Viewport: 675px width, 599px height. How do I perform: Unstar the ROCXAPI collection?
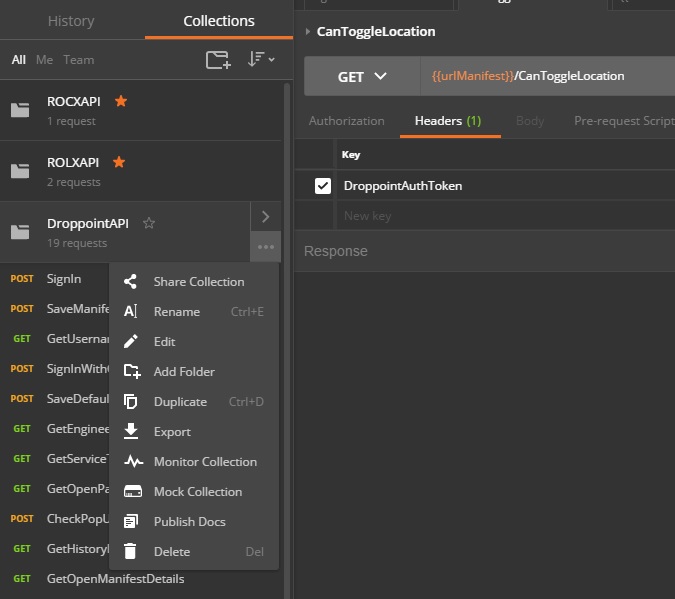(121, 101)
